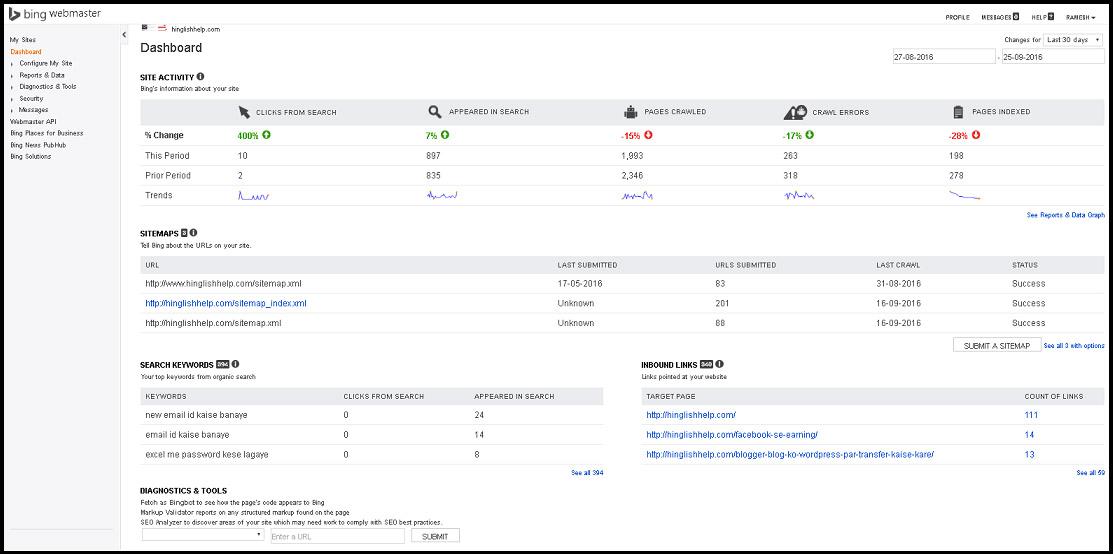1113x554 pixels.
Task: Open My Sites in the sidebar
Action: pyautogui.click(x=23, y=40)
